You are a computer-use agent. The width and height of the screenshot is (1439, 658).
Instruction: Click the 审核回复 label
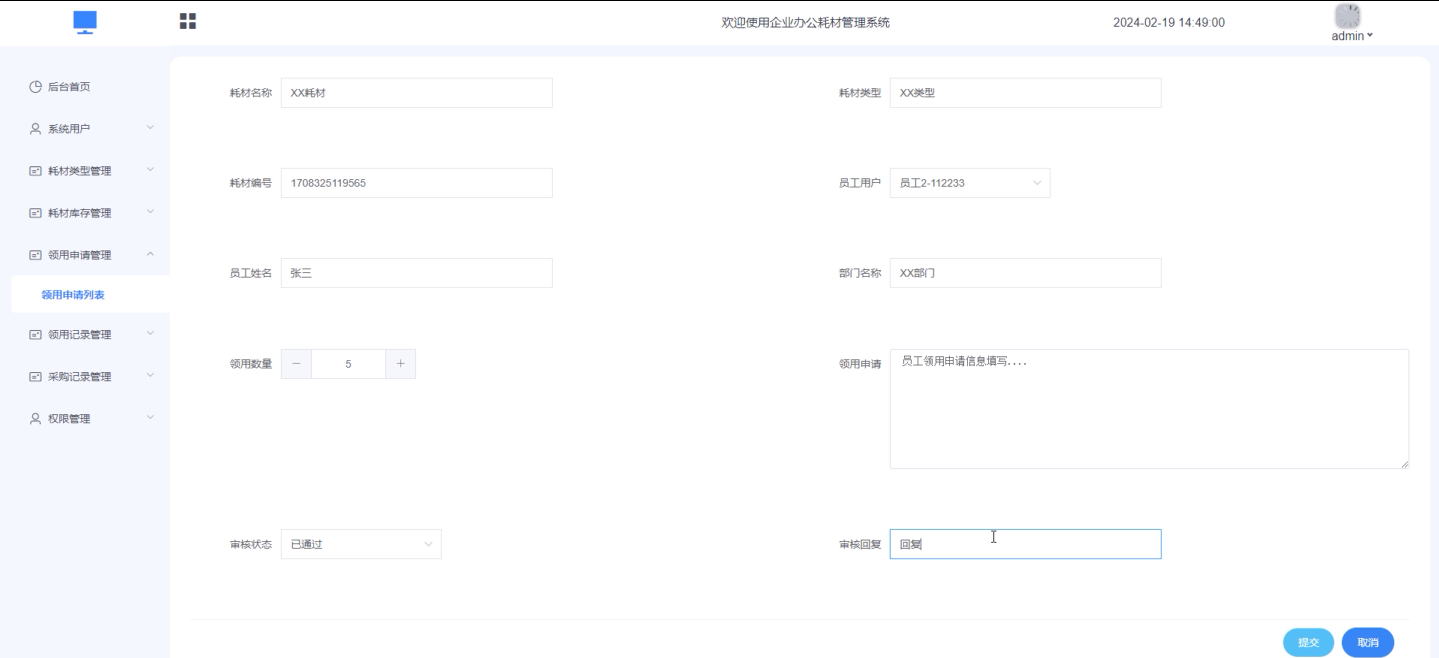tap(860, 545)
